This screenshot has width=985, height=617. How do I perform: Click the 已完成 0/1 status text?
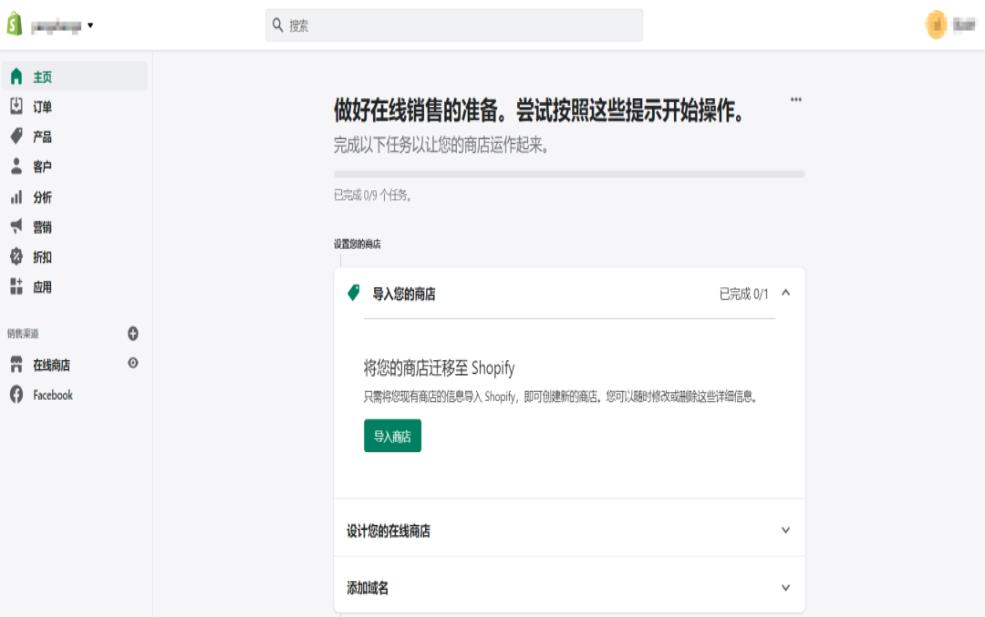[x=744, y=293]
